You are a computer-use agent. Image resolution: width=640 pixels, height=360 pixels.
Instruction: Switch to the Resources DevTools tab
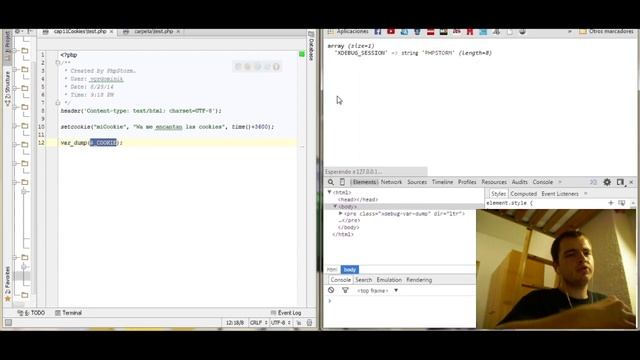(x=494, y=182)
